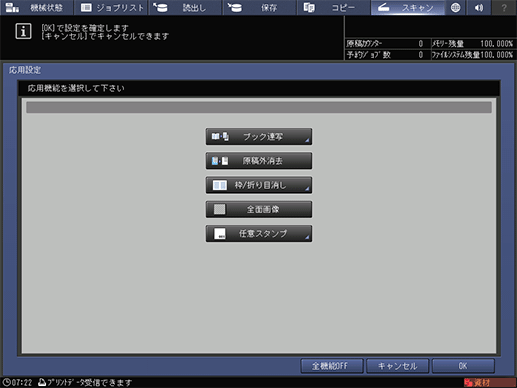Screen dimensions: 517x388
Task: Click the scanner icon beside スキャン
Action: [x=384, y=7]
